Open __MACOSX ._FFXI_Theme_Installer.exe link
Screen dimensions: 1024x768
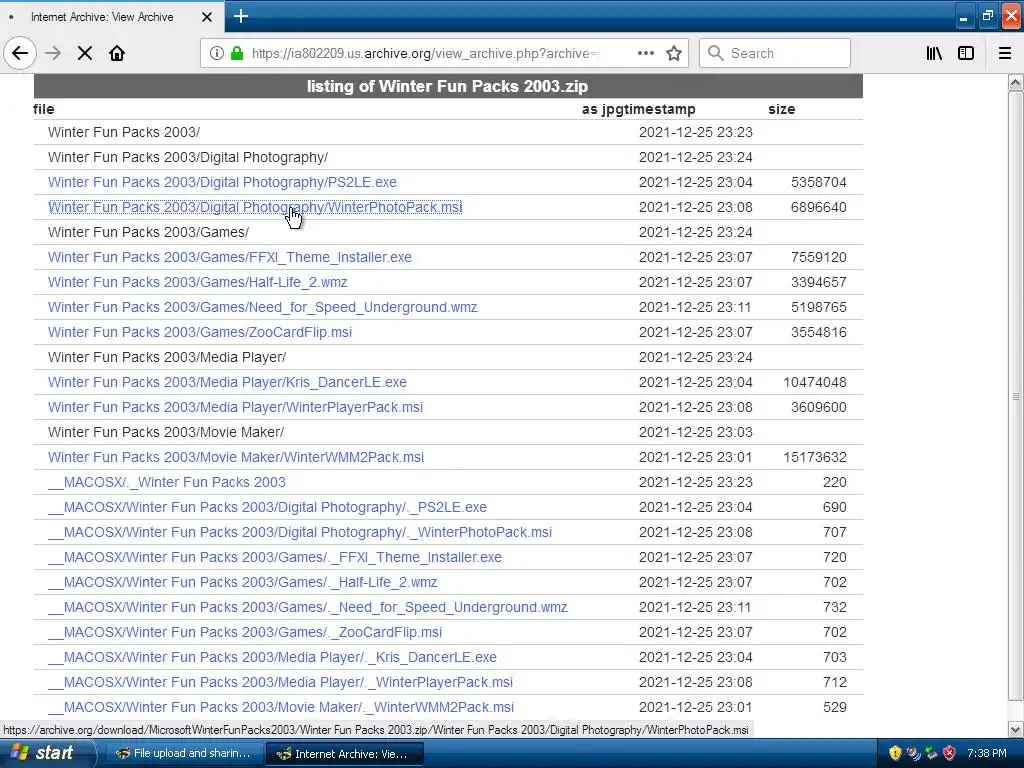(x=275, y=557)
